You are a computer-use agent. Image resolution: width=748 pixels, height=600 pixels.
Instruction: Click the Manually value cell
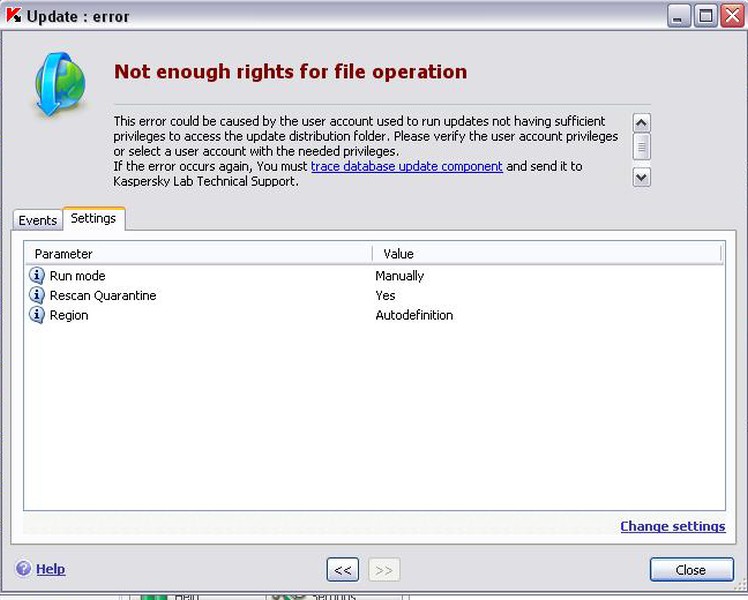pos(399,276)
